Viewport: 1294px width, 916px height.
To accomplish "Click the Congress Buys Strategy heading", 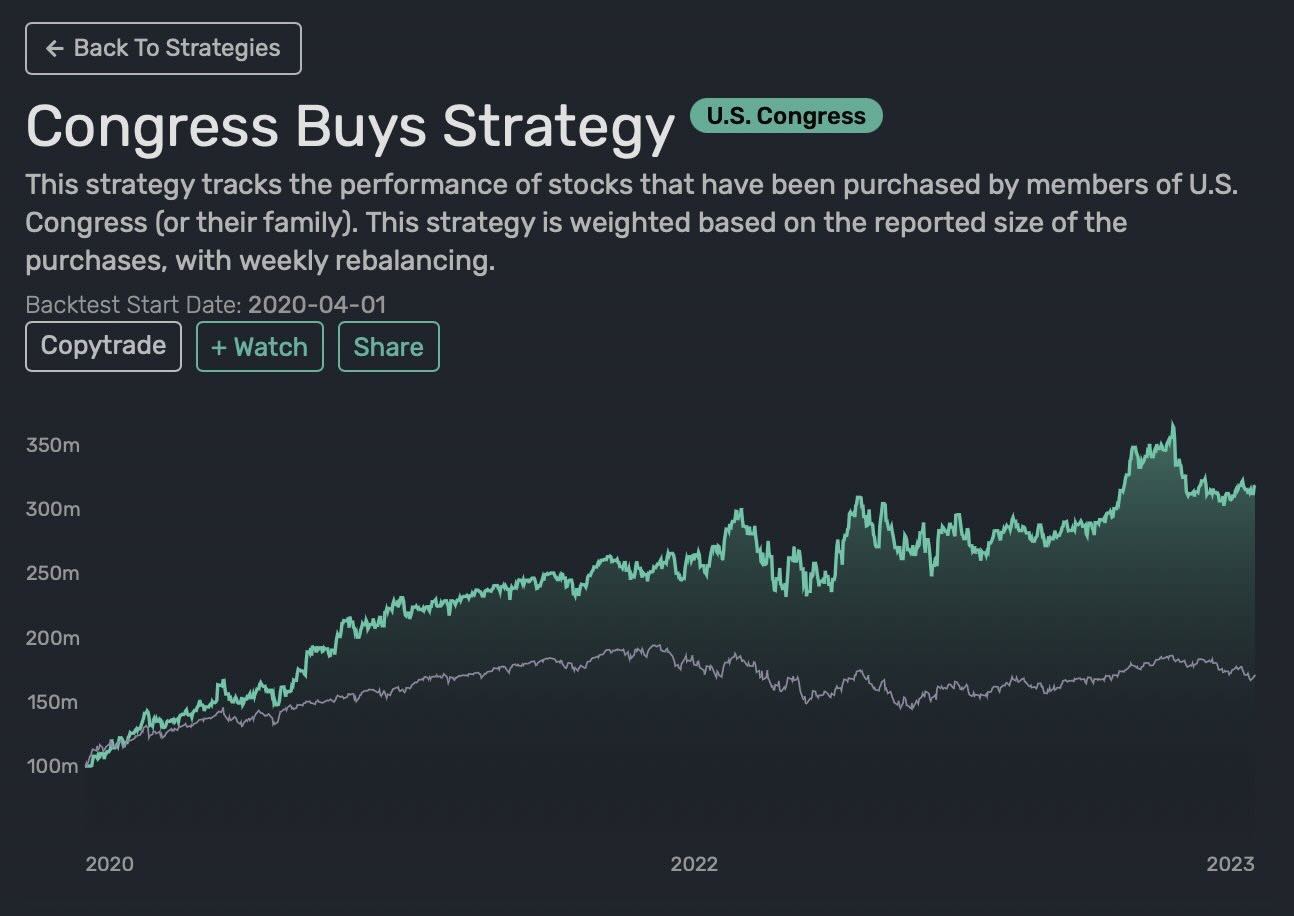I will pos(350,127).
